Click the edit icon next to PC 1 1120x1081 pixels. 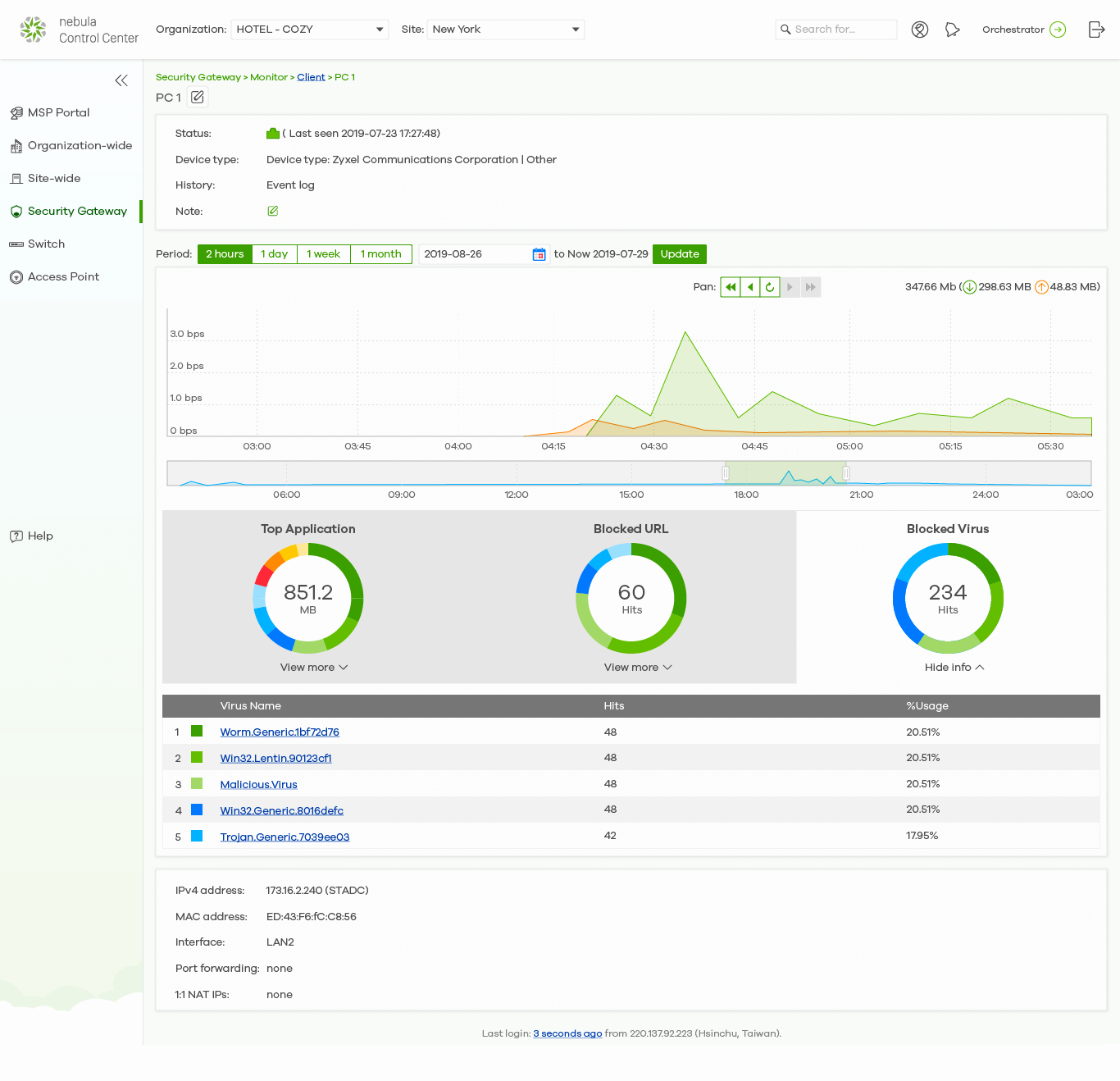198,98
